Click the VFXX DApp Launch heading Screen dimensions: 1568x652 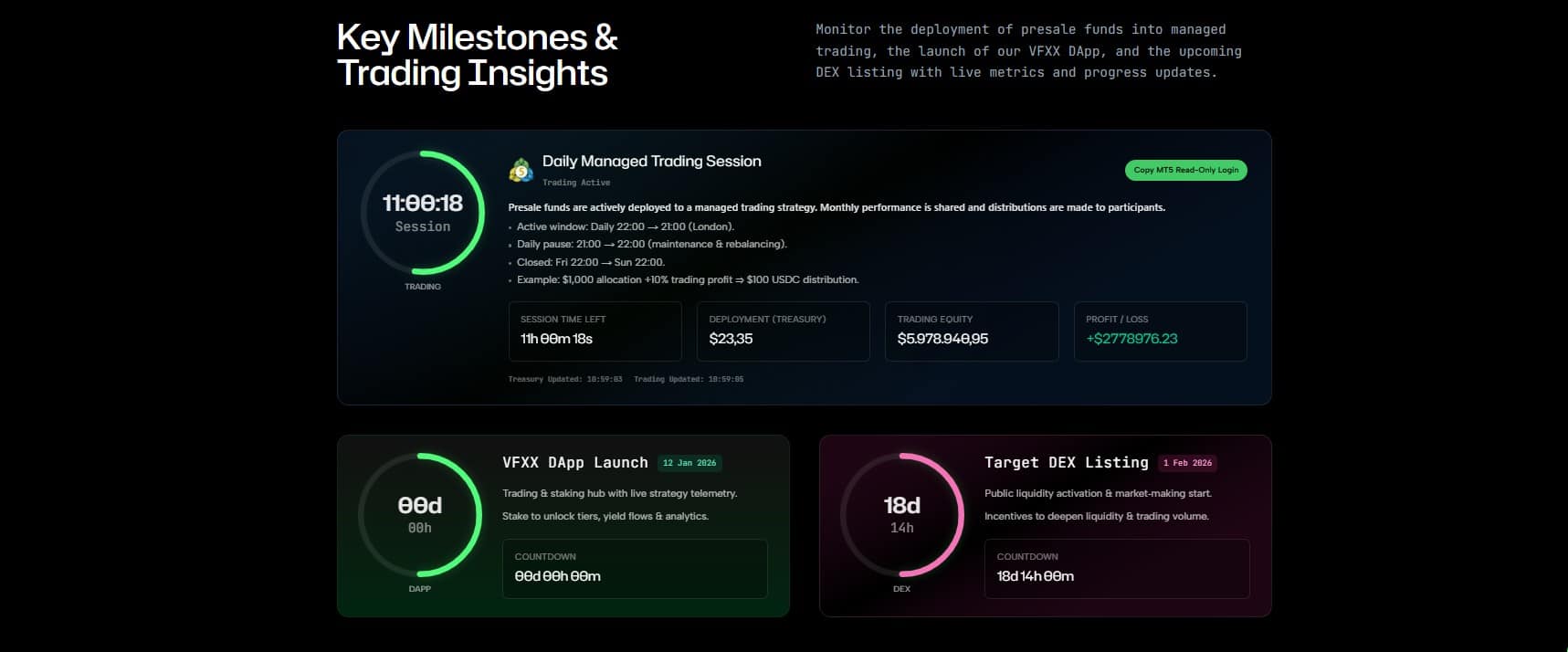[575, 463]
